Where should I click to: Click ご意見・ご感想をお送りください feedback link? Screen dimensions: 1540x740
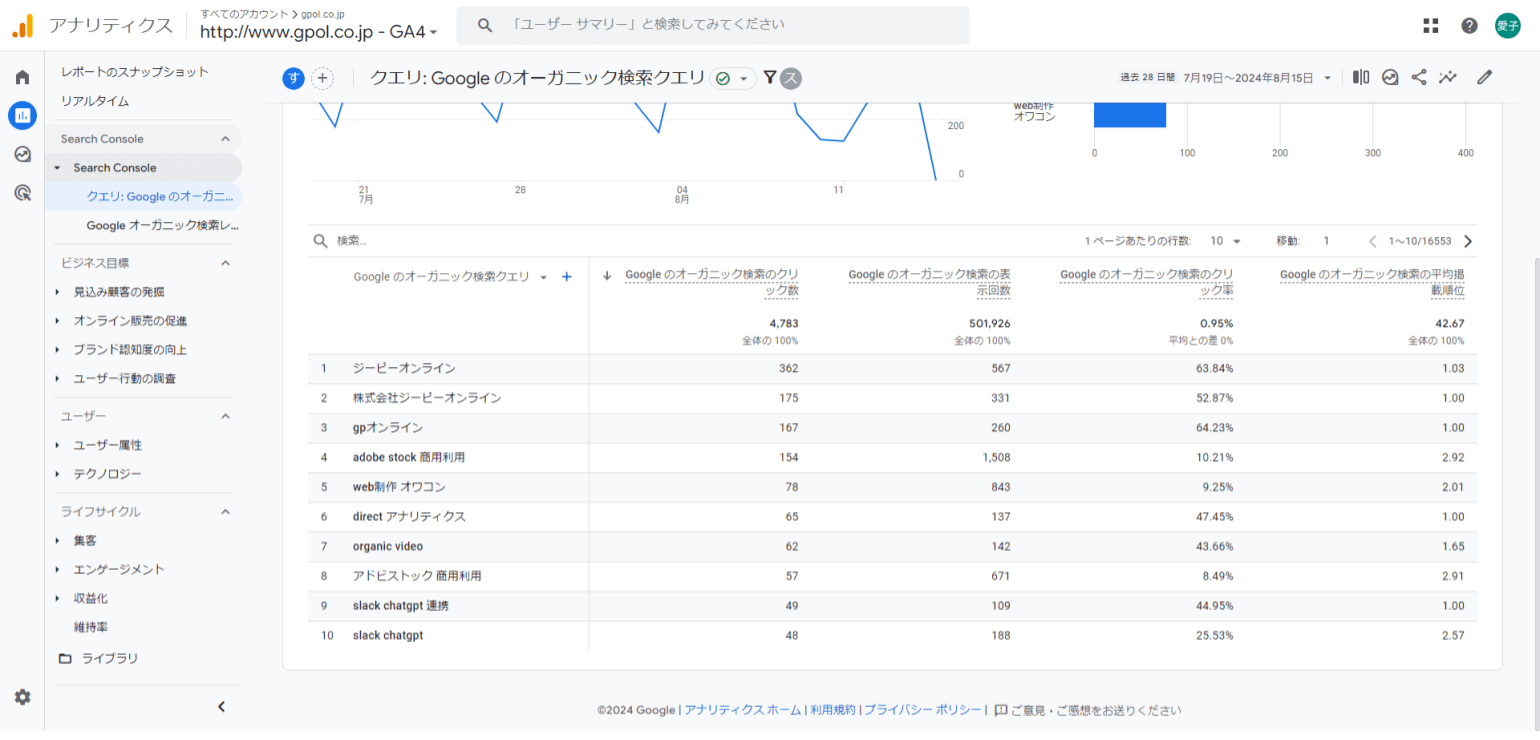pyautogui.click(x=1088, y=710)
